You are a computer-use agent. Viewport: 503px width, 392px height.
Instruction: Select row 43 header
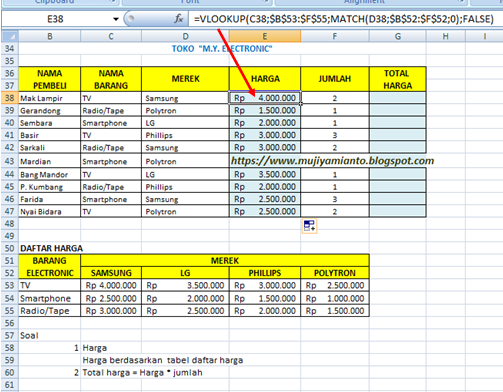coord(10,161)
